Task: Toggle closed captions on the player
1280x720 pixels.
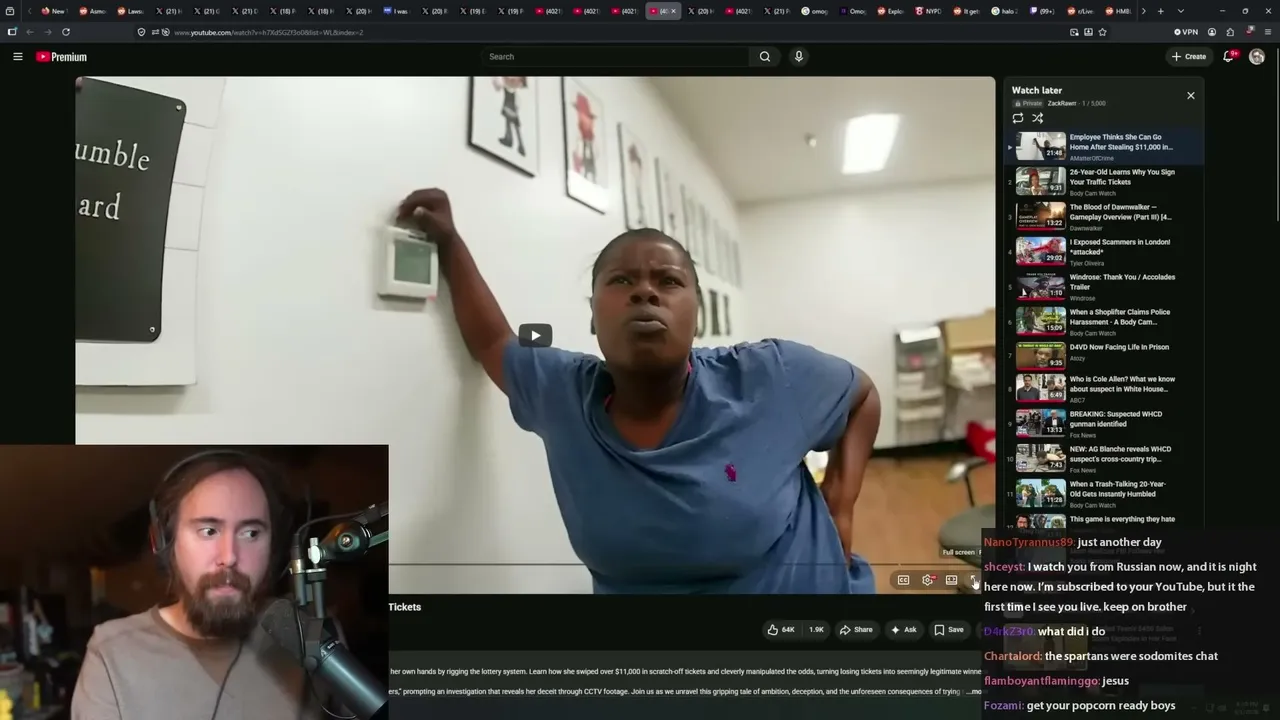Action: tap(903, 580)
